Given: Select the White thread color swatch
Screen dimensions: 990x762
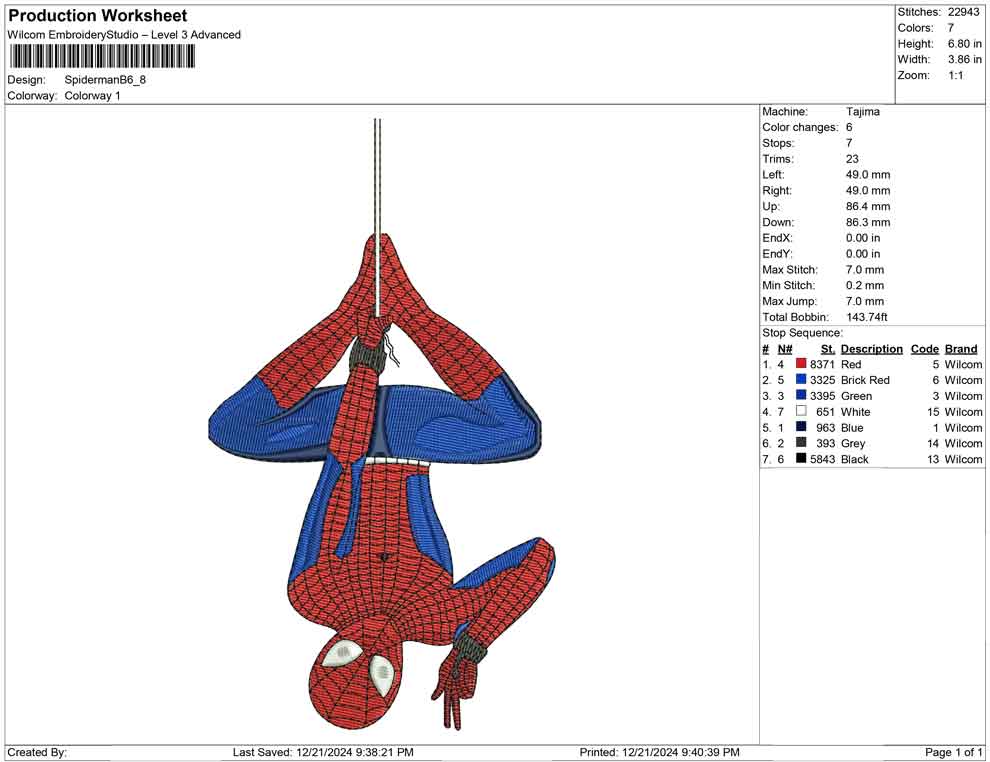Looking at the screenshot, I should click(x=801, y=411).
